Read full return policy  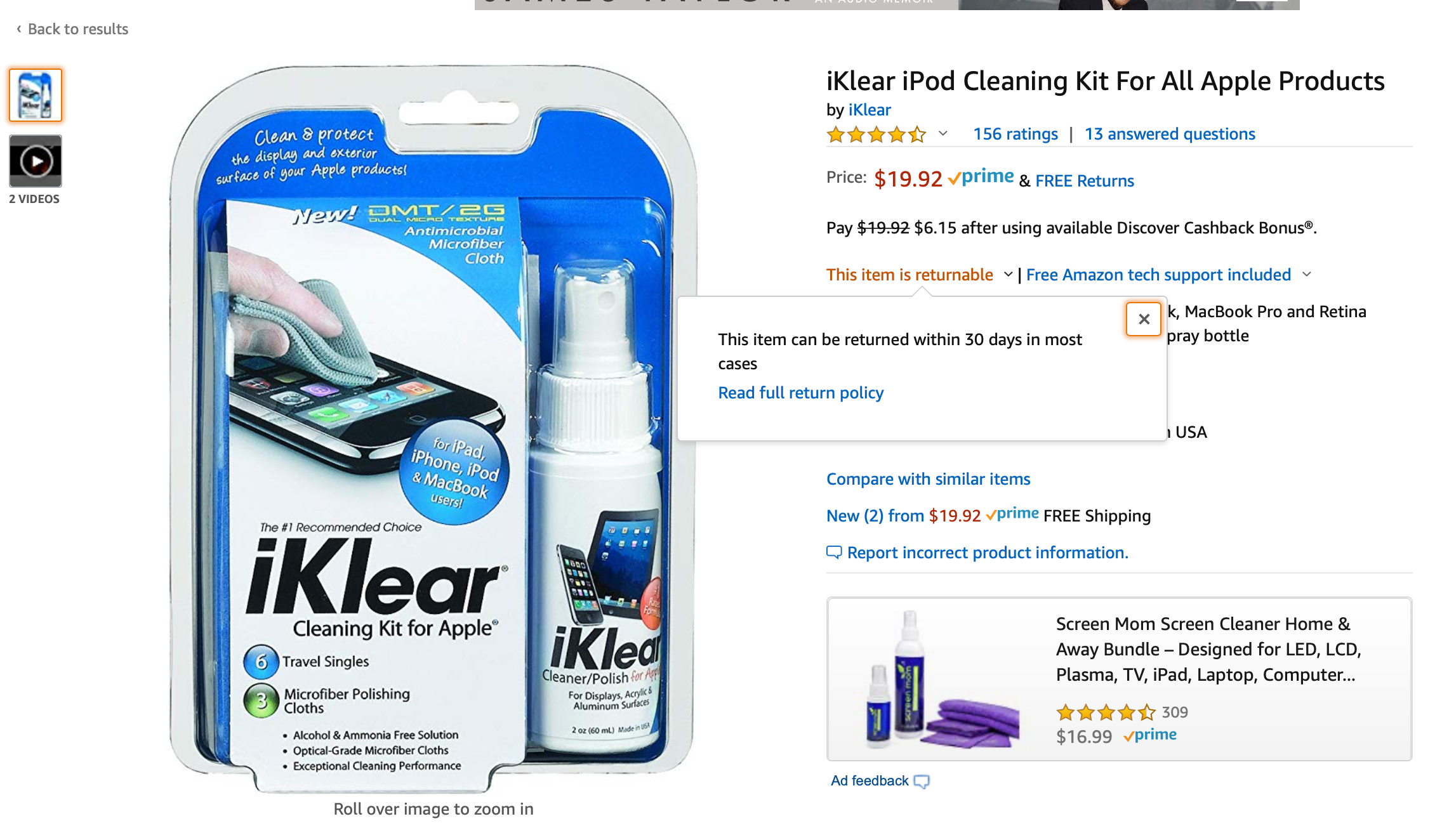(801, 393)
